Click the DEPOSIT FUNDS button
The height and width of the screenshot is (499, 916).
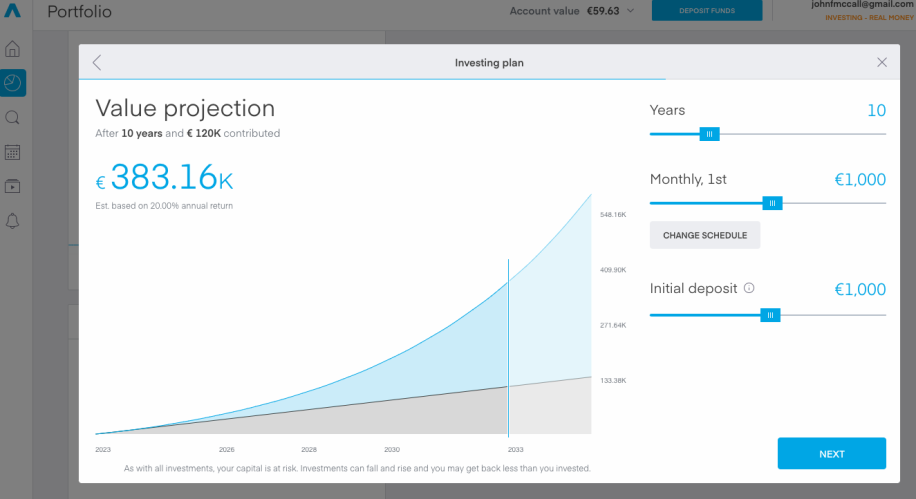[707, 11]
